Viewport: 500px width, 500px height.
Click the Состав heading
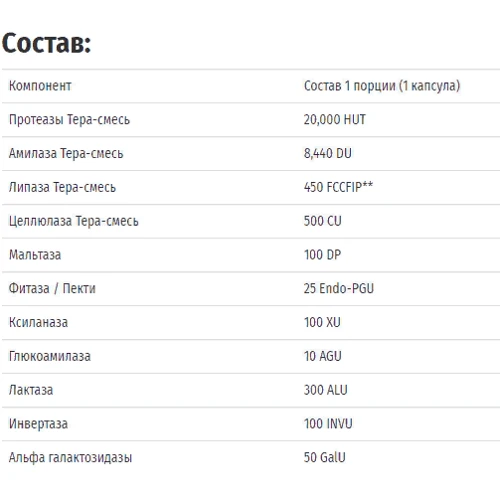click(46, 43)
